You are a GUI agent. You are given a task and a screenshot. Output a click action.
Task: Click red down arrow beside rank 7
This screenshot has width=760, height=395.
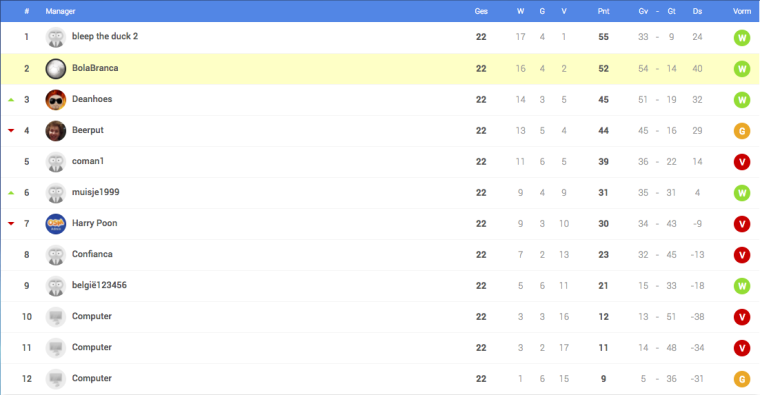[x=11, y=223]
